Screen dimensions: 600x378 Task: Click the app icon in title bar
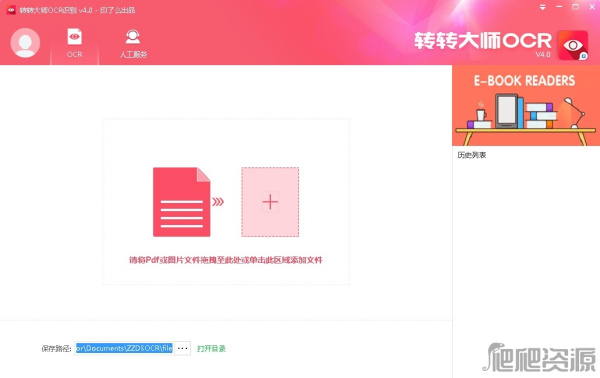(11, 10)
